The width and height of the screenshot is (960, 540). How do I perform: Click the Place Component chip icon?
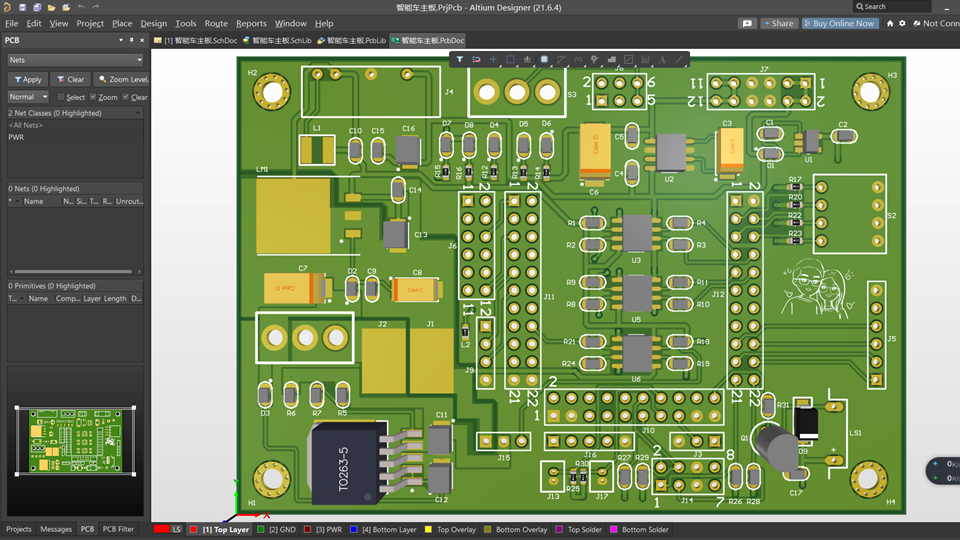544,59
